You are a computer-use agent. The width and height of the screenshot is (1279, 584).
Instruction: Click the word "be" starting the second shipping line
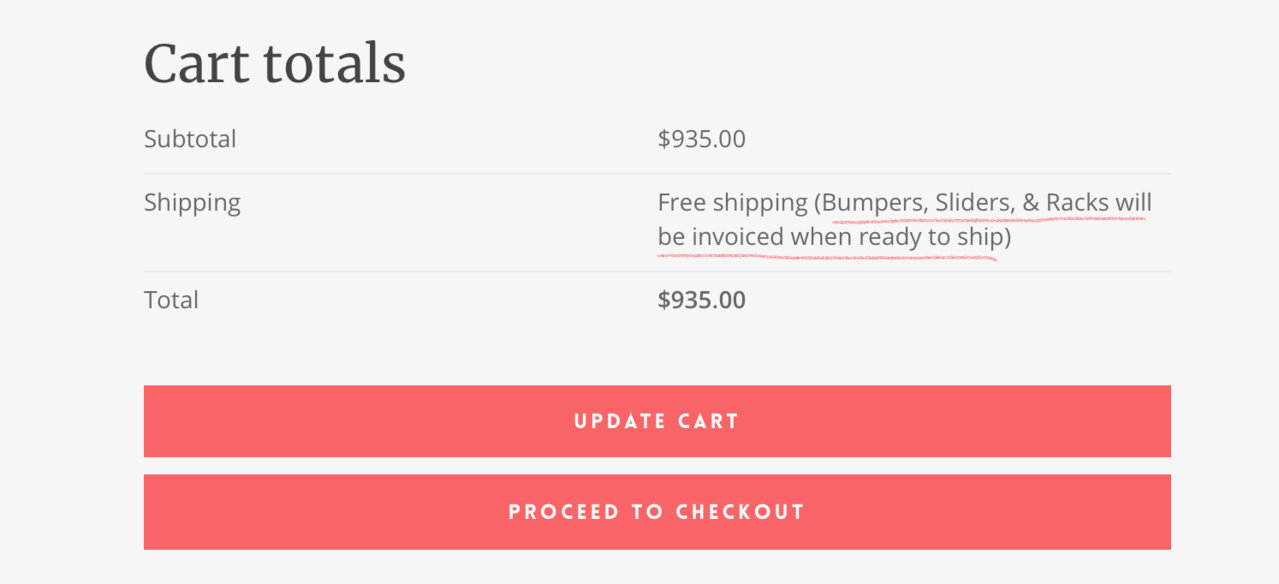(x=671, y=238)
